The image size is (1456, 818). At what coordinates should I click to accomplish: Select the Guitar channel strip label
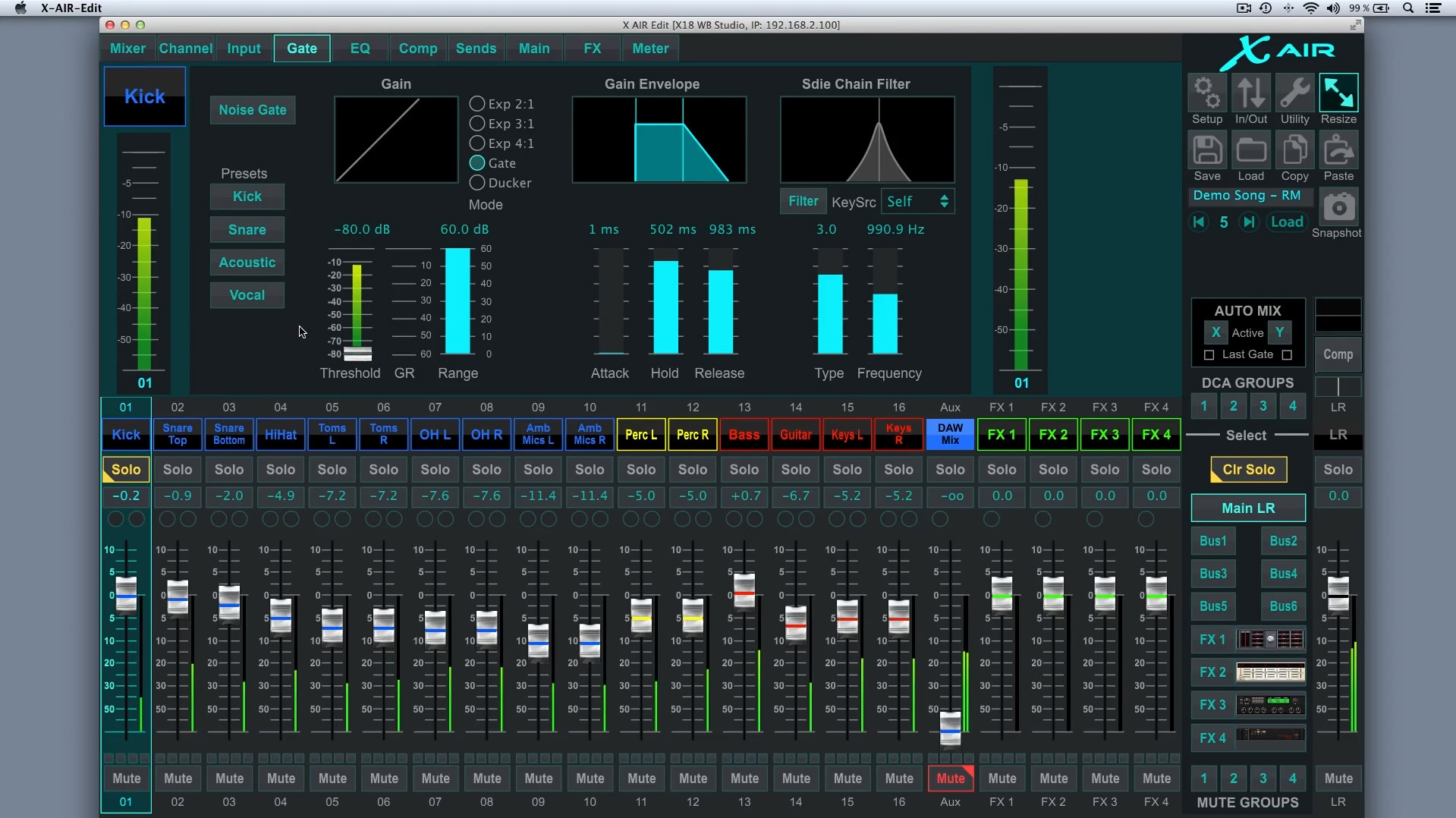795,435
